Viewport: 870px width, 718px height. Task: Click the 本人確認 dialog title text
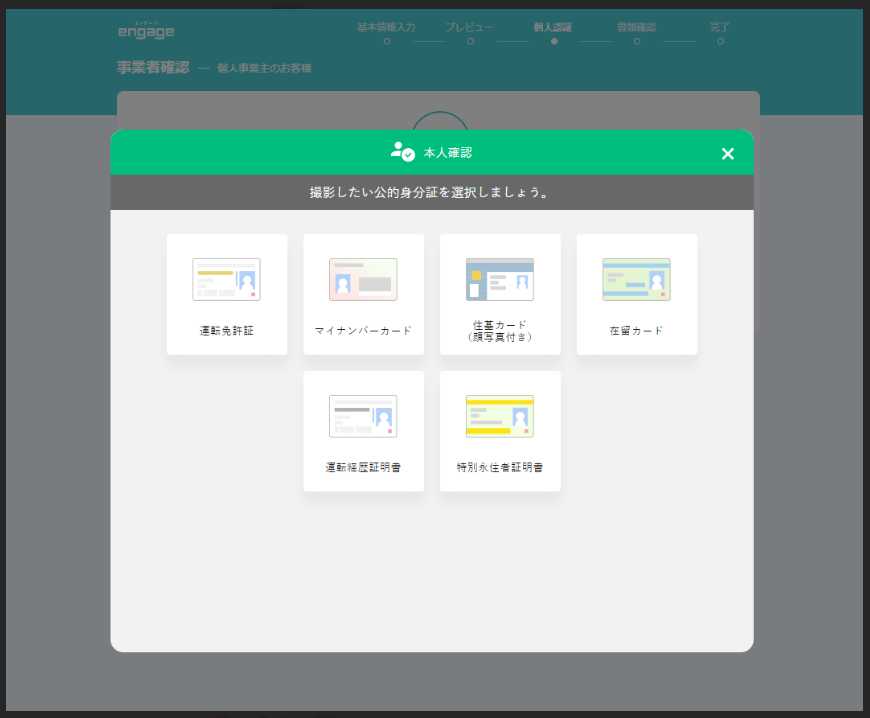448,153
